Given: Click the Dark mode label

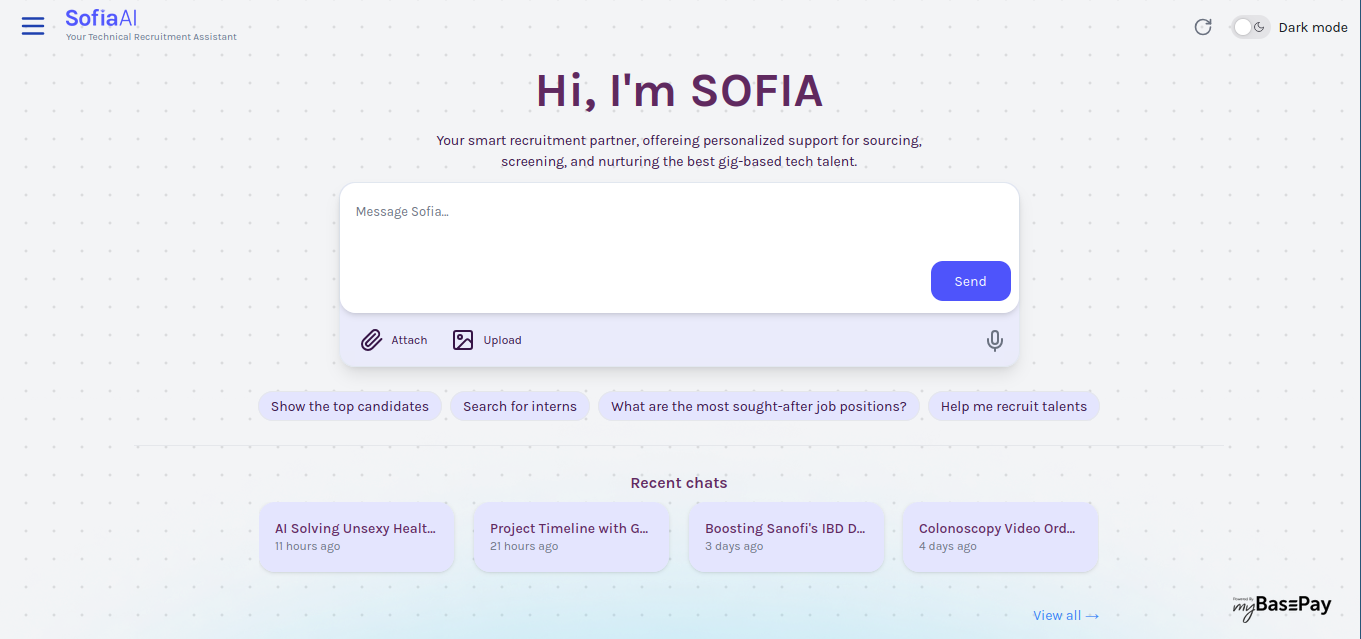Looking at the screenshot, I should (x=1313, y=27).
